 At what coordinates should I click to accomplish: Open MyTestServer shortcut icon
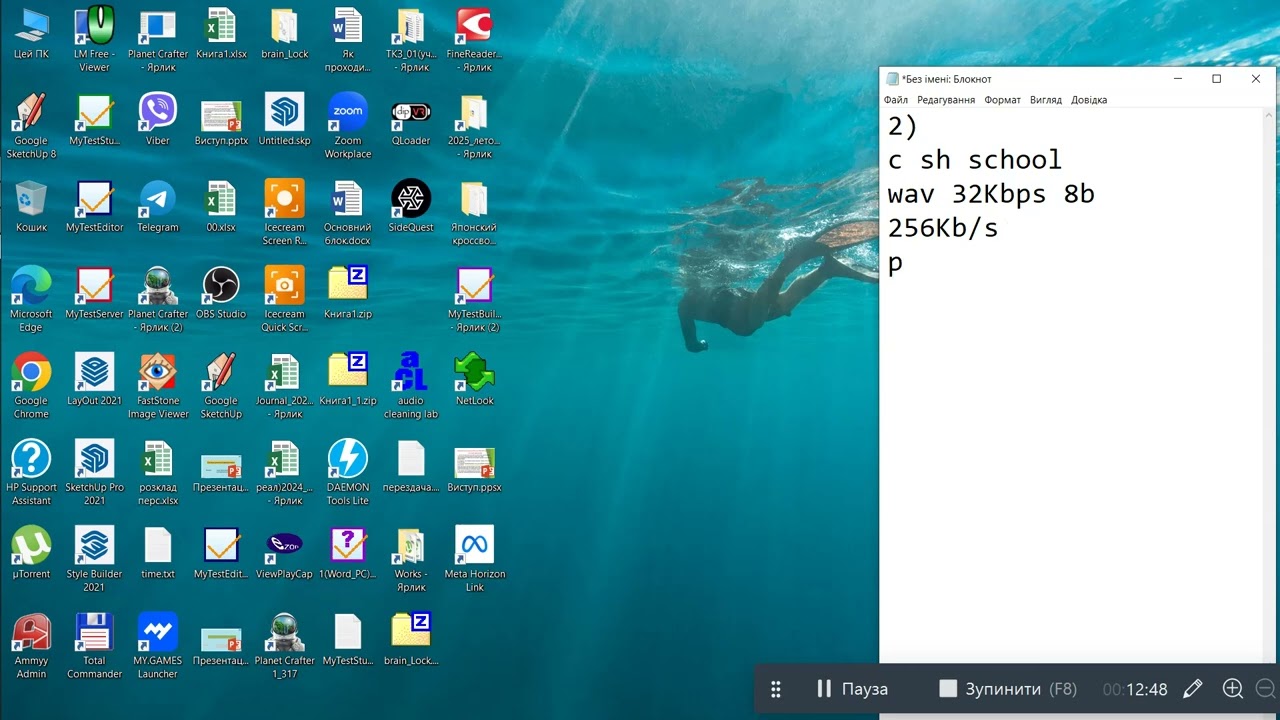pos(94,292)
